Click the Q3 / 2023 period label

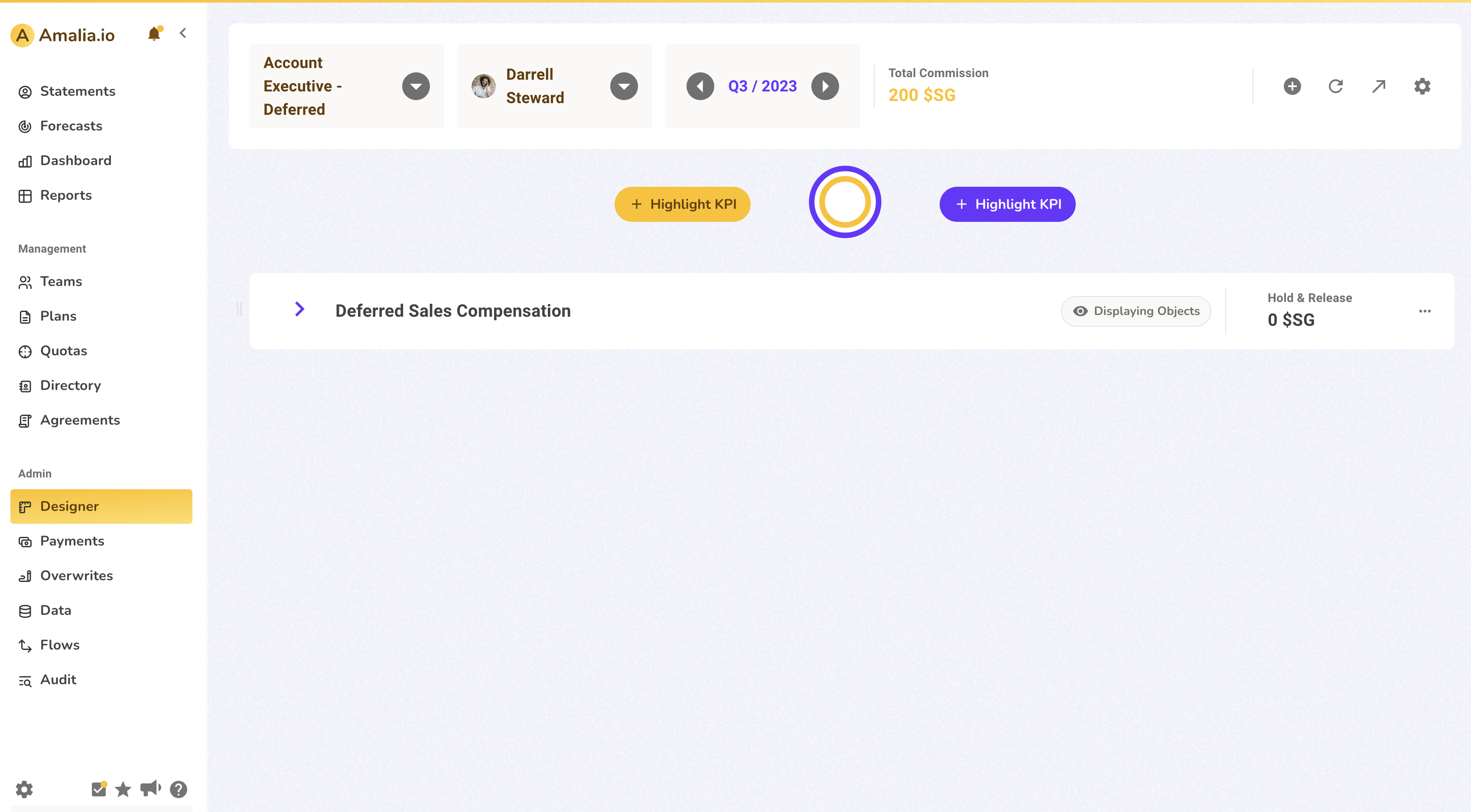[x=762, y=86]
